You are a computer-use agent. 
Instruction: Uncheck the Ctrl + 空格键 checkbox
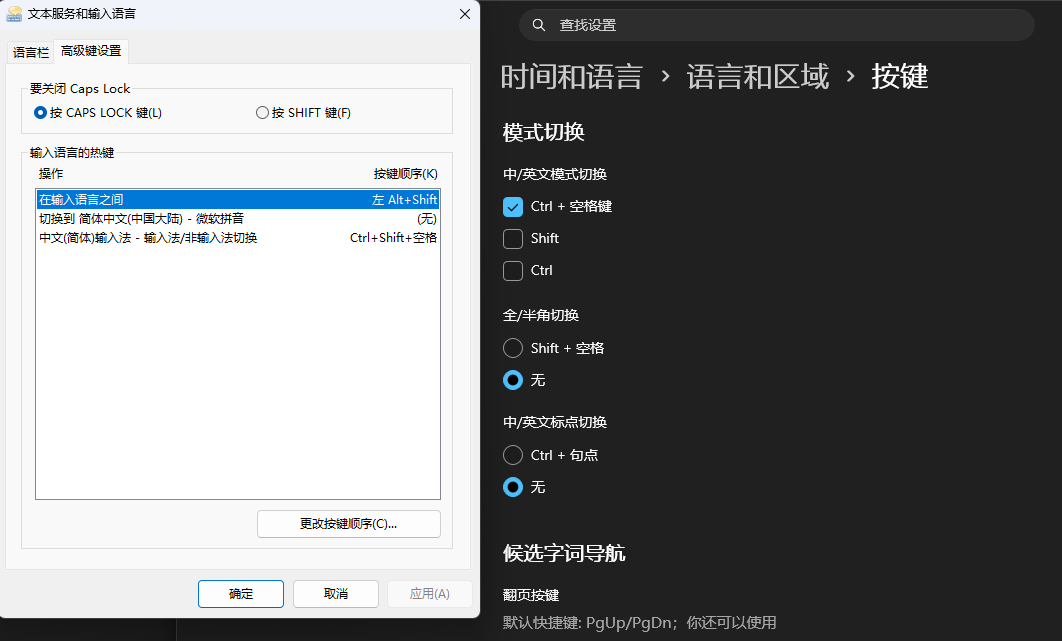[513, 207]
